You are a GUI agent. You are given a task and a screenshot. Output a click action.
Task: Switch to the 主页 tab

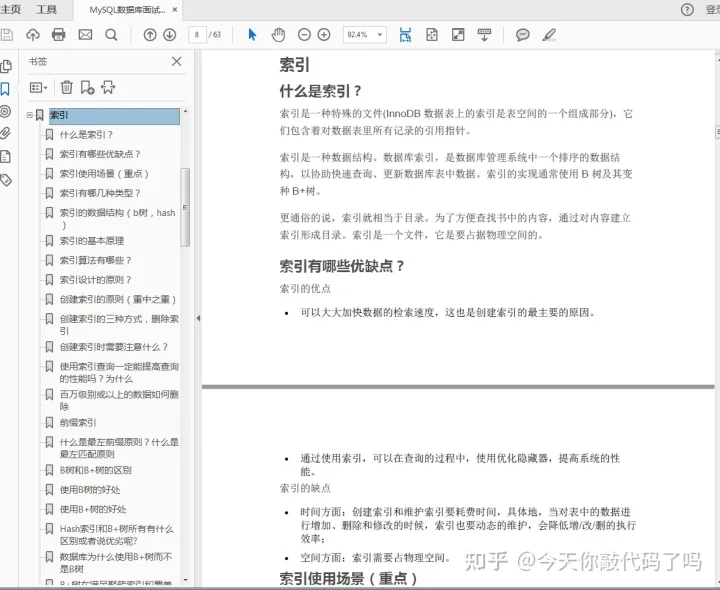tap(10, 10)
